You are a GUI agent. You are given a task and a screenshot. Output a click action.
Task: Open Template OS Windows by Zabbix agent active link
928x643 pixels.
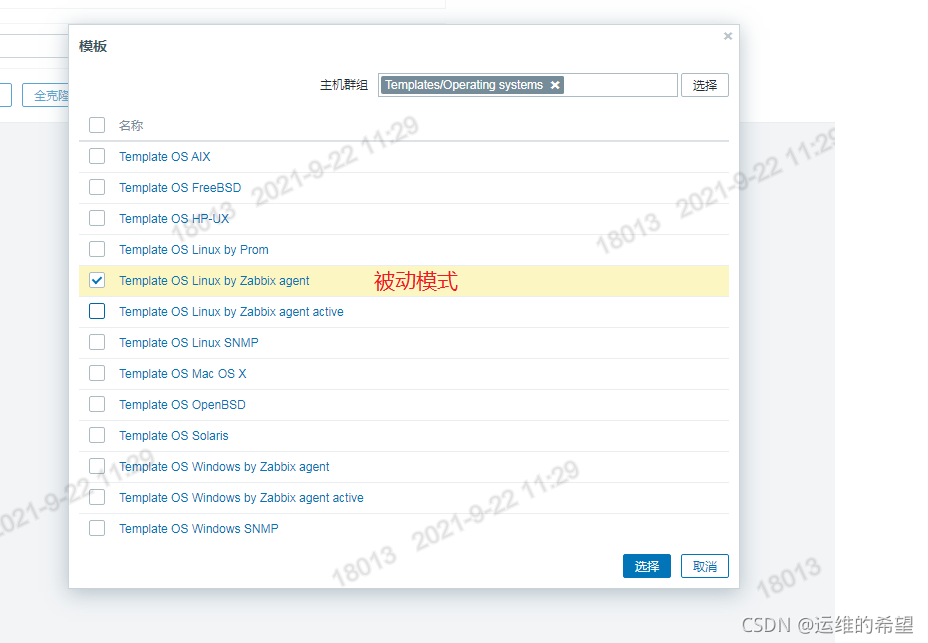[x=241, y=497]
